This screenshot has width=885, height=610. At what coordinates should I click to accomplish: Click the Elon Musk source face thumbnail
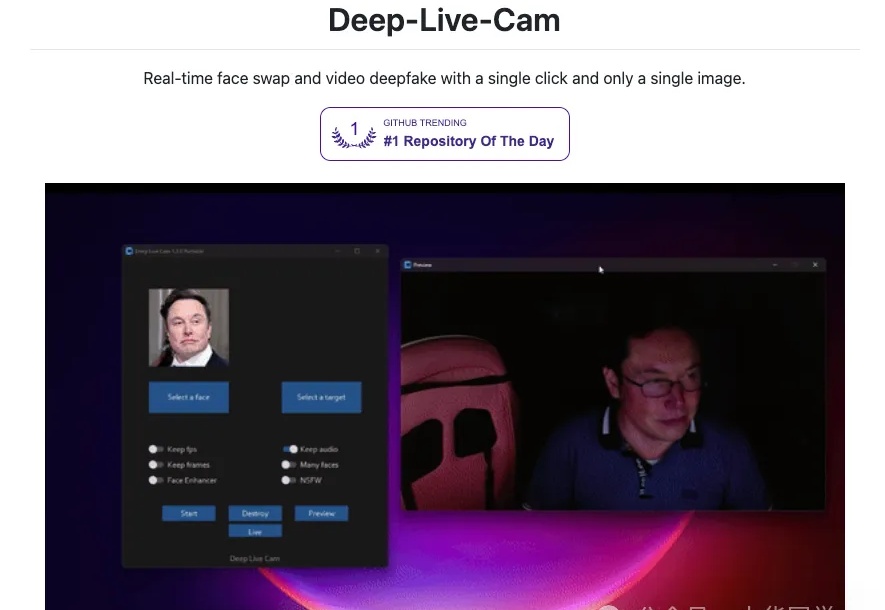[x=188, y=326]
